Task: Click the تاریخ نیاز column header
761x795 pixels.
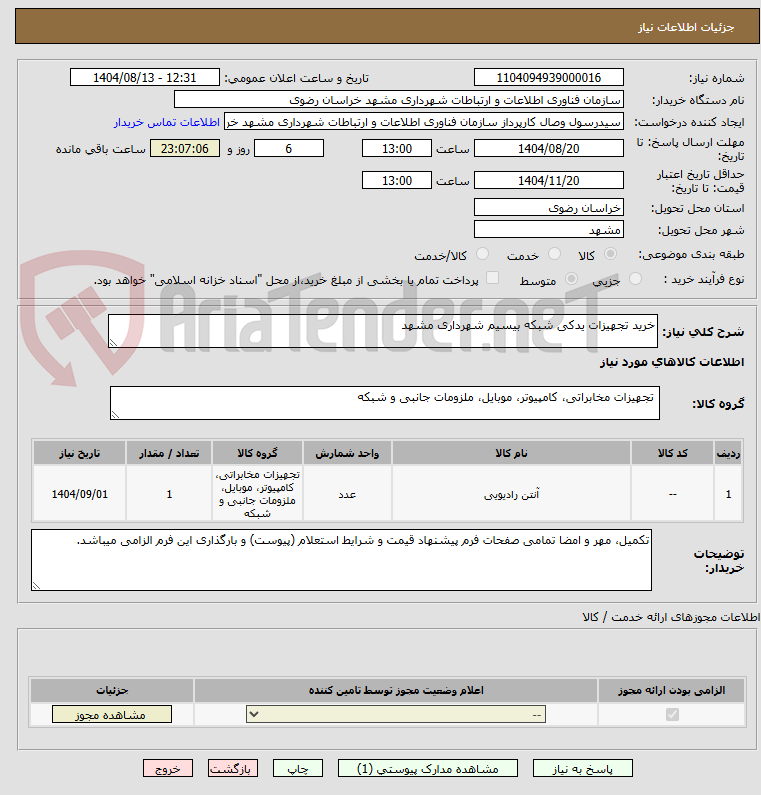Action: 80,453
